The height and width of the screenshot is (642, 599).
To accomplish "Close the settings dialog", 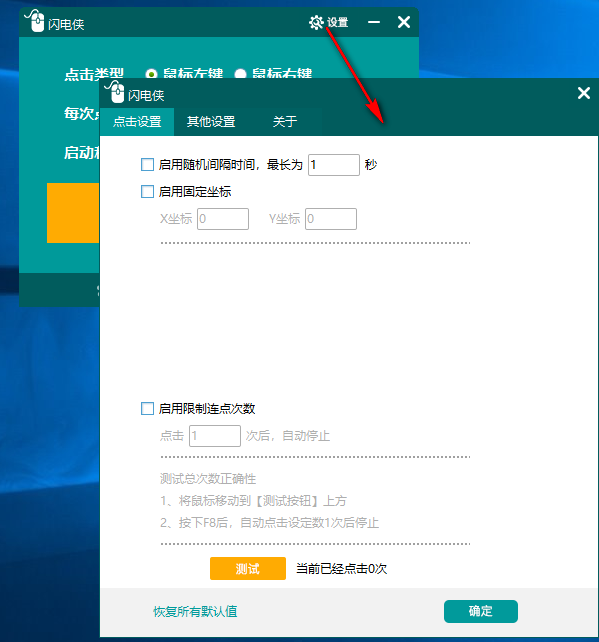I will click(584, 93).
